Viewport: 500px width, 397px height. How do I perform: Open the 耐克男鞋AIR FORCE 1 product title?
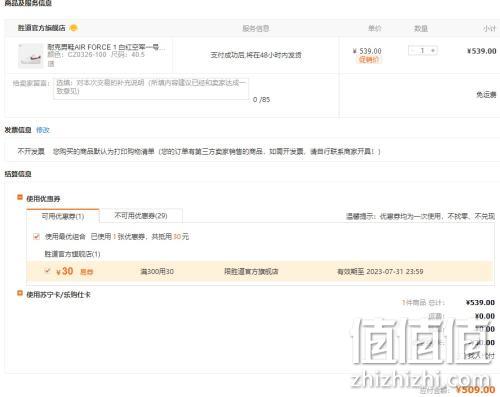pos(106,47)
